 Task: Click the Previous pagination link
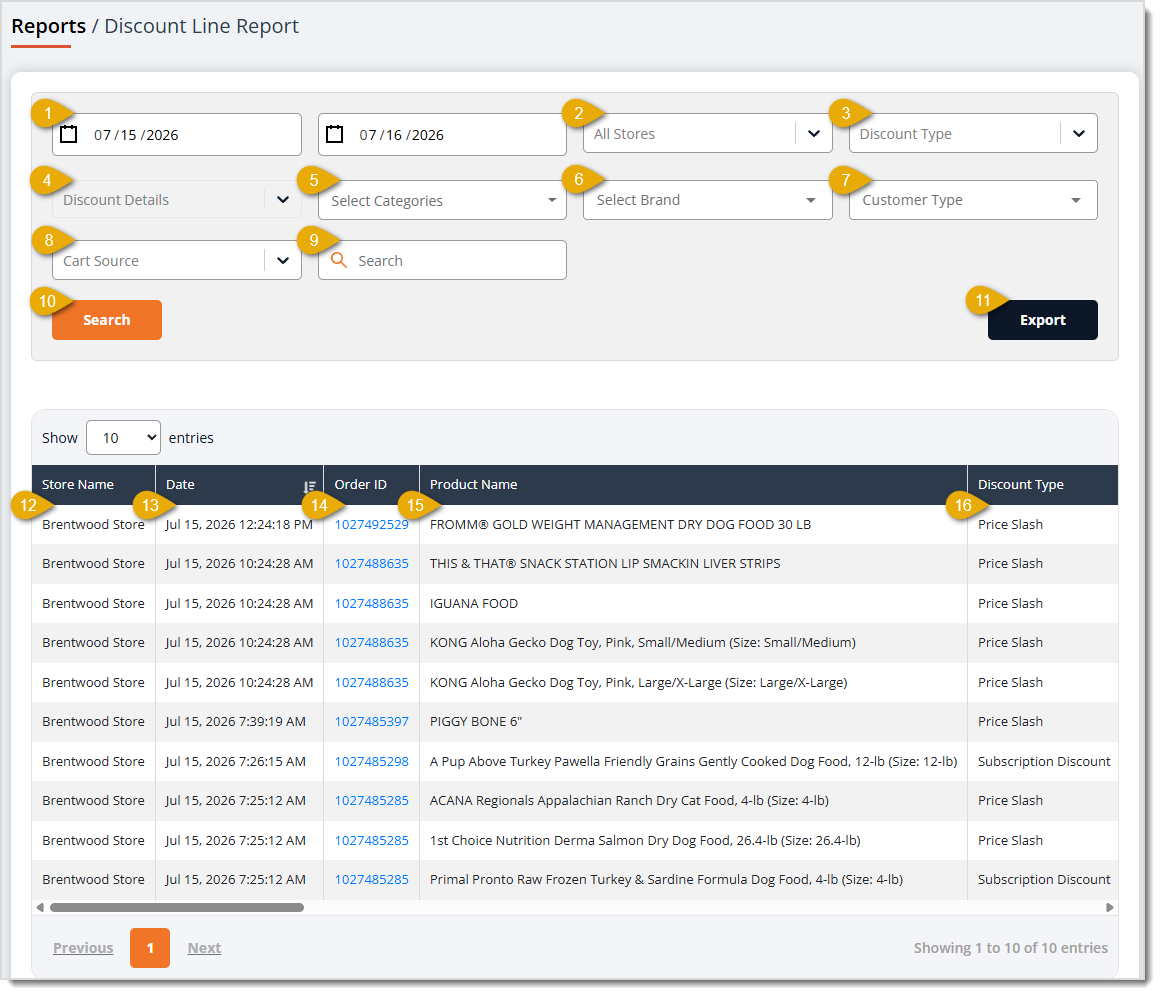pyautogui.click(x=83, y=948)
